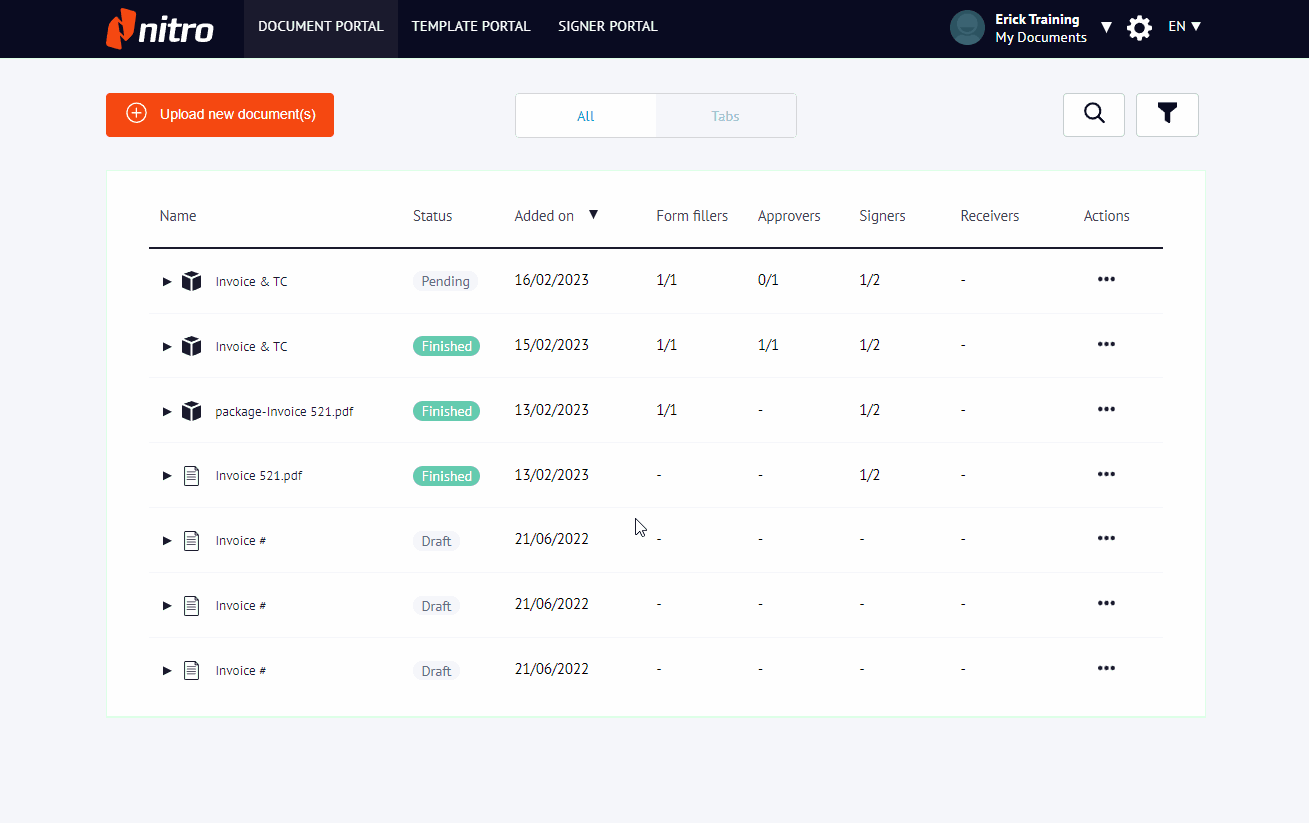Go to Signer Portal
This screenshot has width=1309, height=823.
click(x=608, y=27)
